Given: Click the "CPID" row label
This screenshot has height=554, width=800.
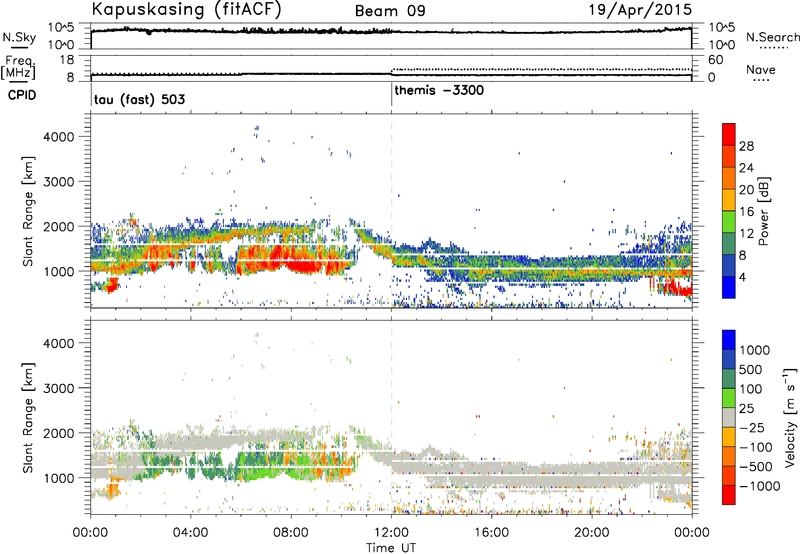Looking at the screenshot, I should point(22,95).
